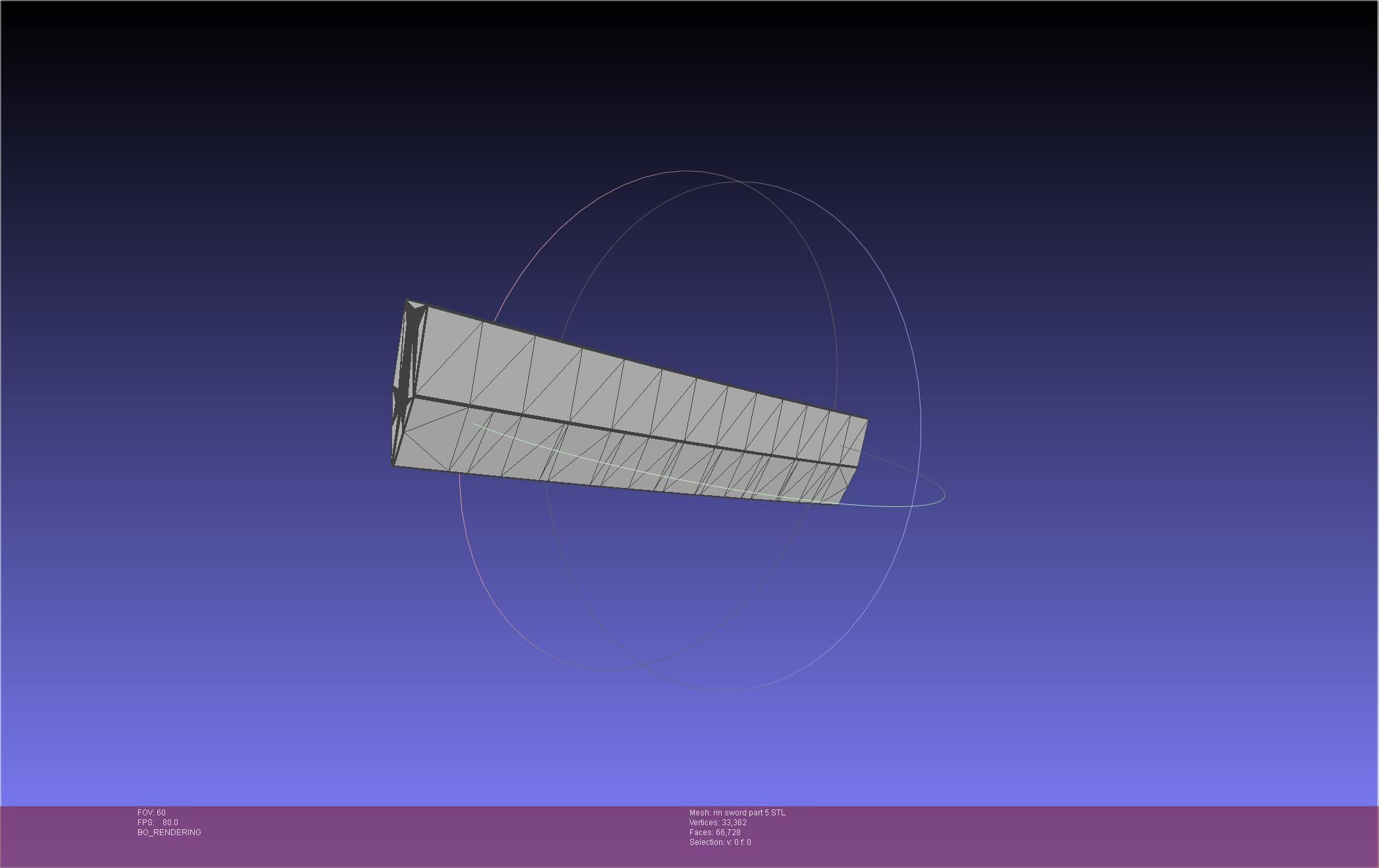Click the Faces: 66,728 info line
This screenshot has width=1379, height=868.
tap(715, 832)
